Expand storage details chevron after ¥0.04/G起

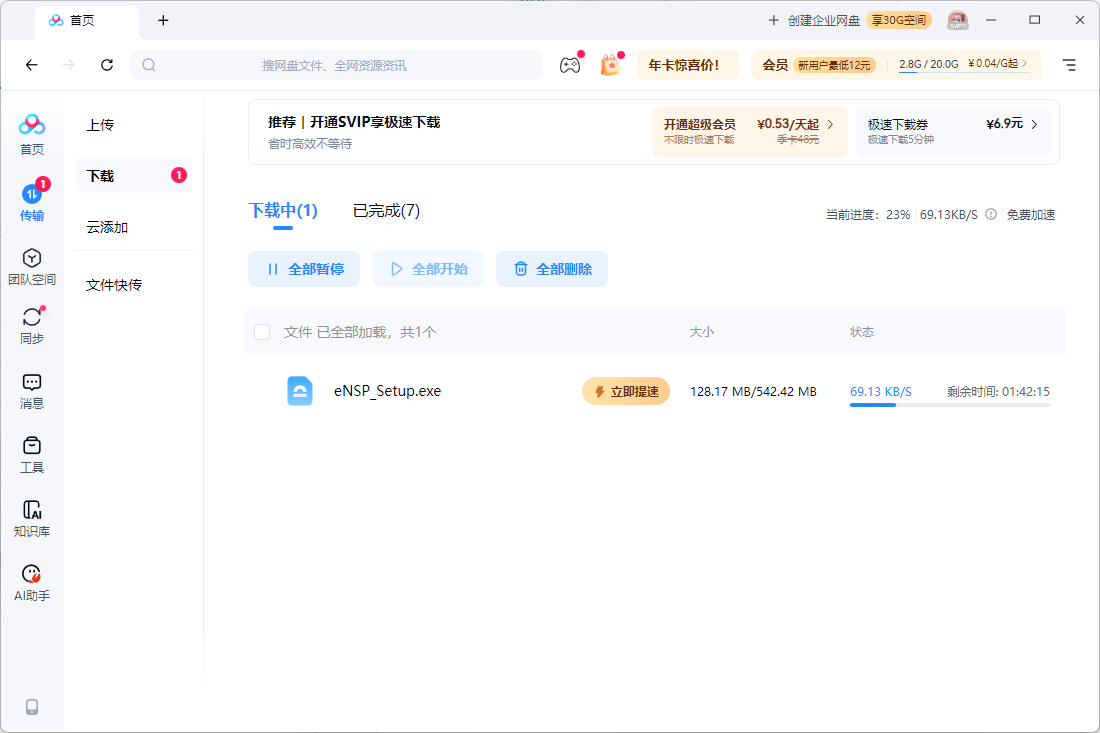point(1025,63)
